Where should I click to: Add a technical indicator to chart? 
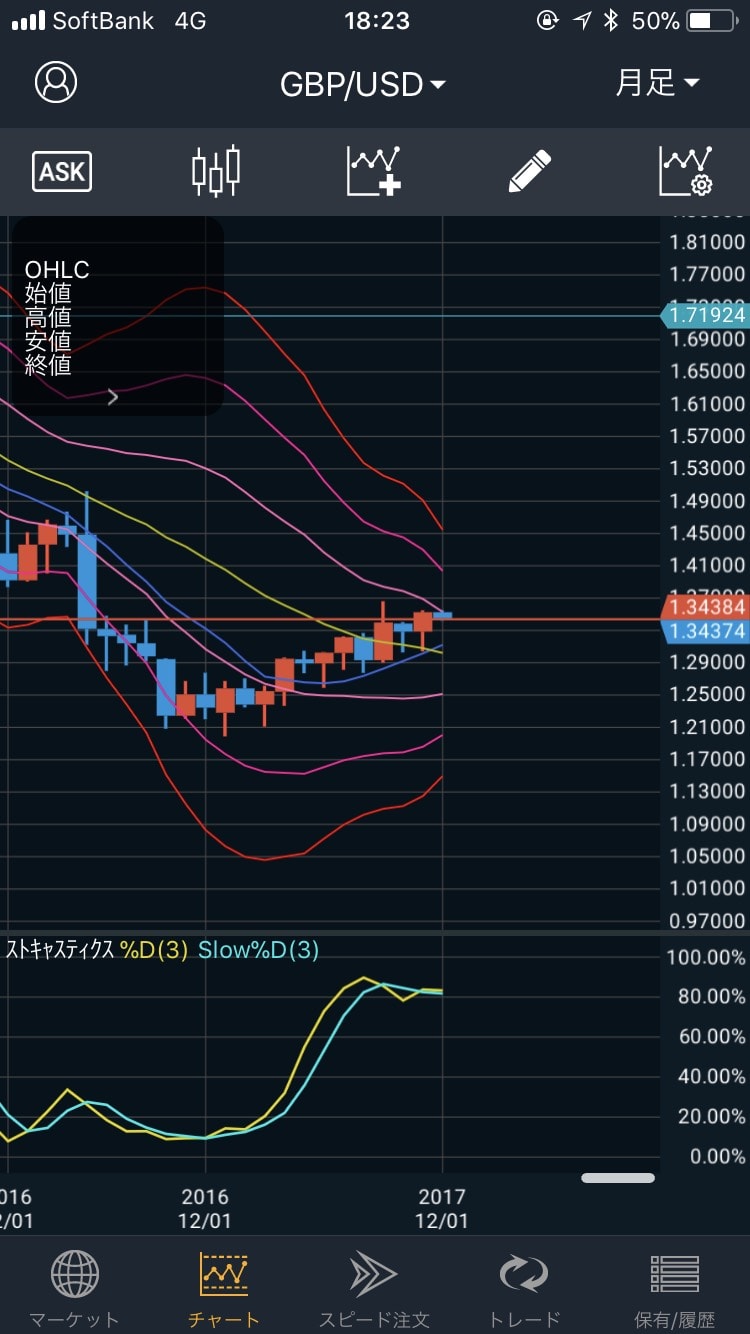coord(374,171)
